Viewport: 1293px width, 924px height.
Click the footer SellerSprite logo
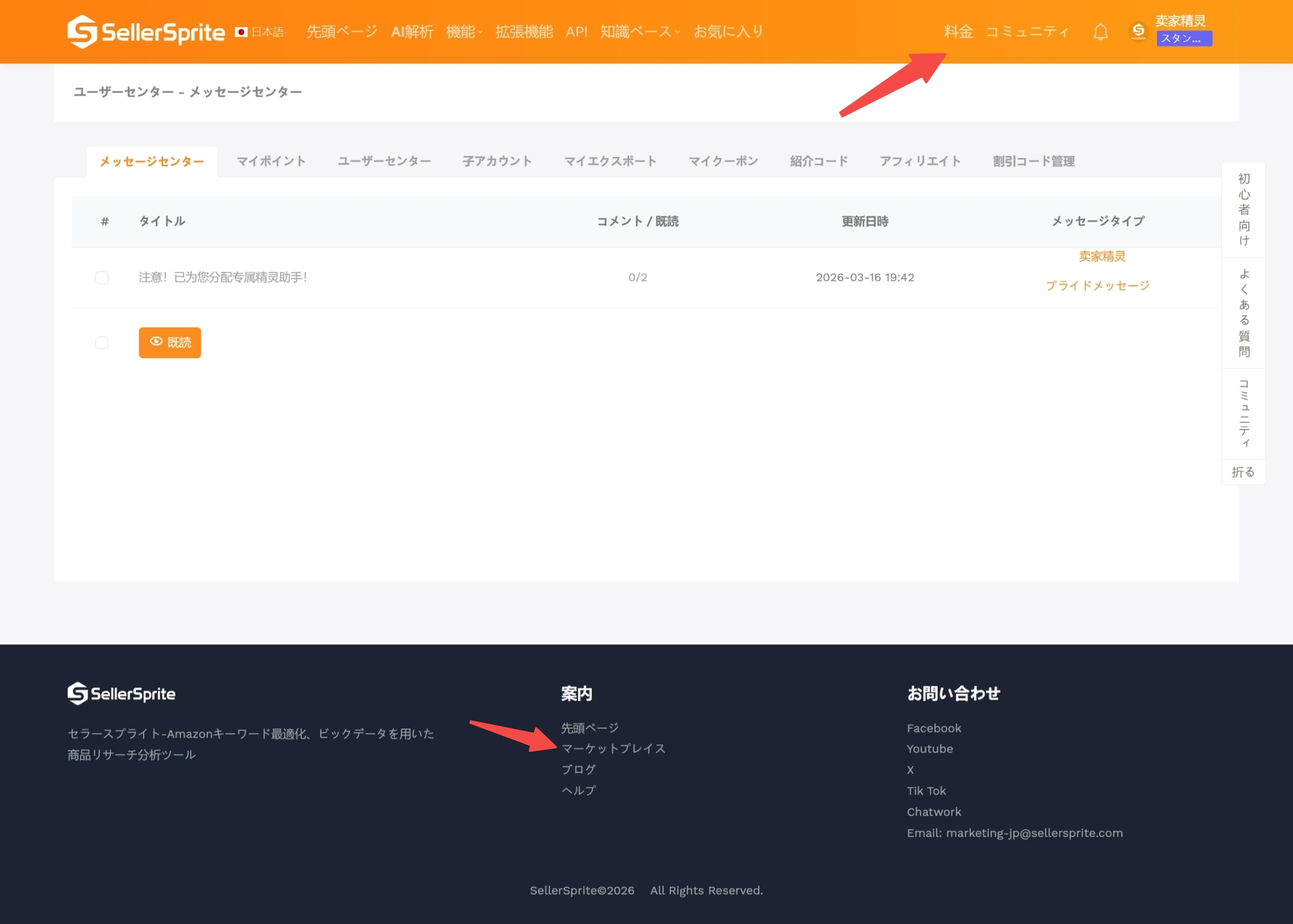point(121,693)
